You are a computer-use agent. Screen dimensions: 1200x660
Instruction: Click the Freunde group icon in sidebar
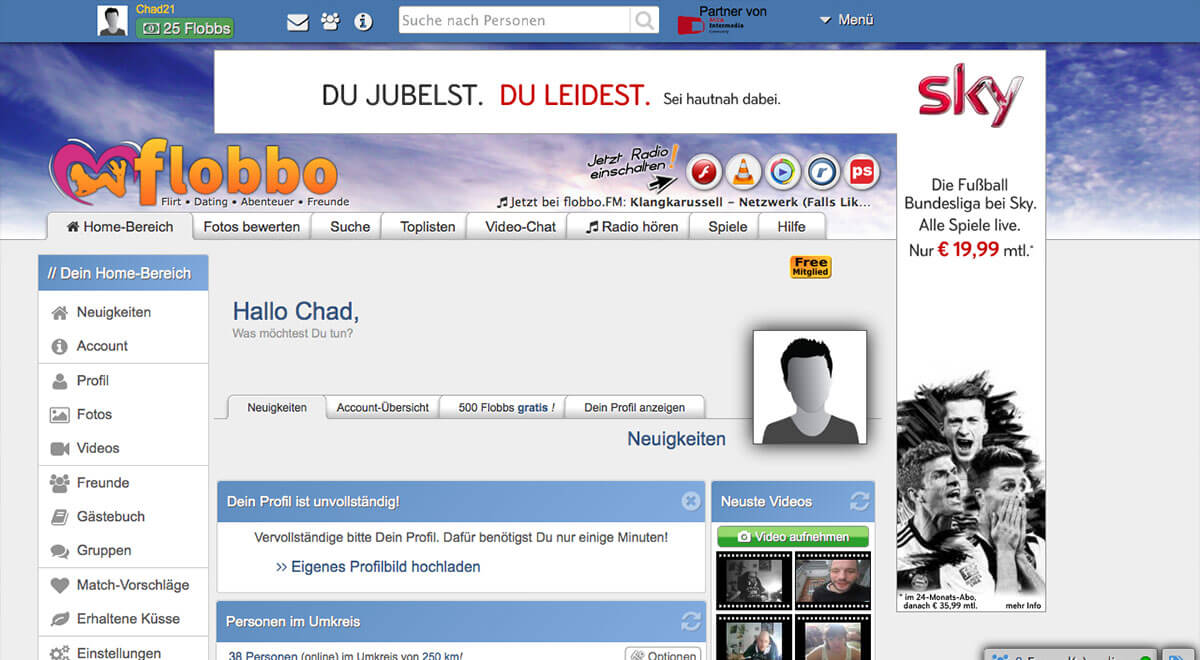tap(59, 483)
